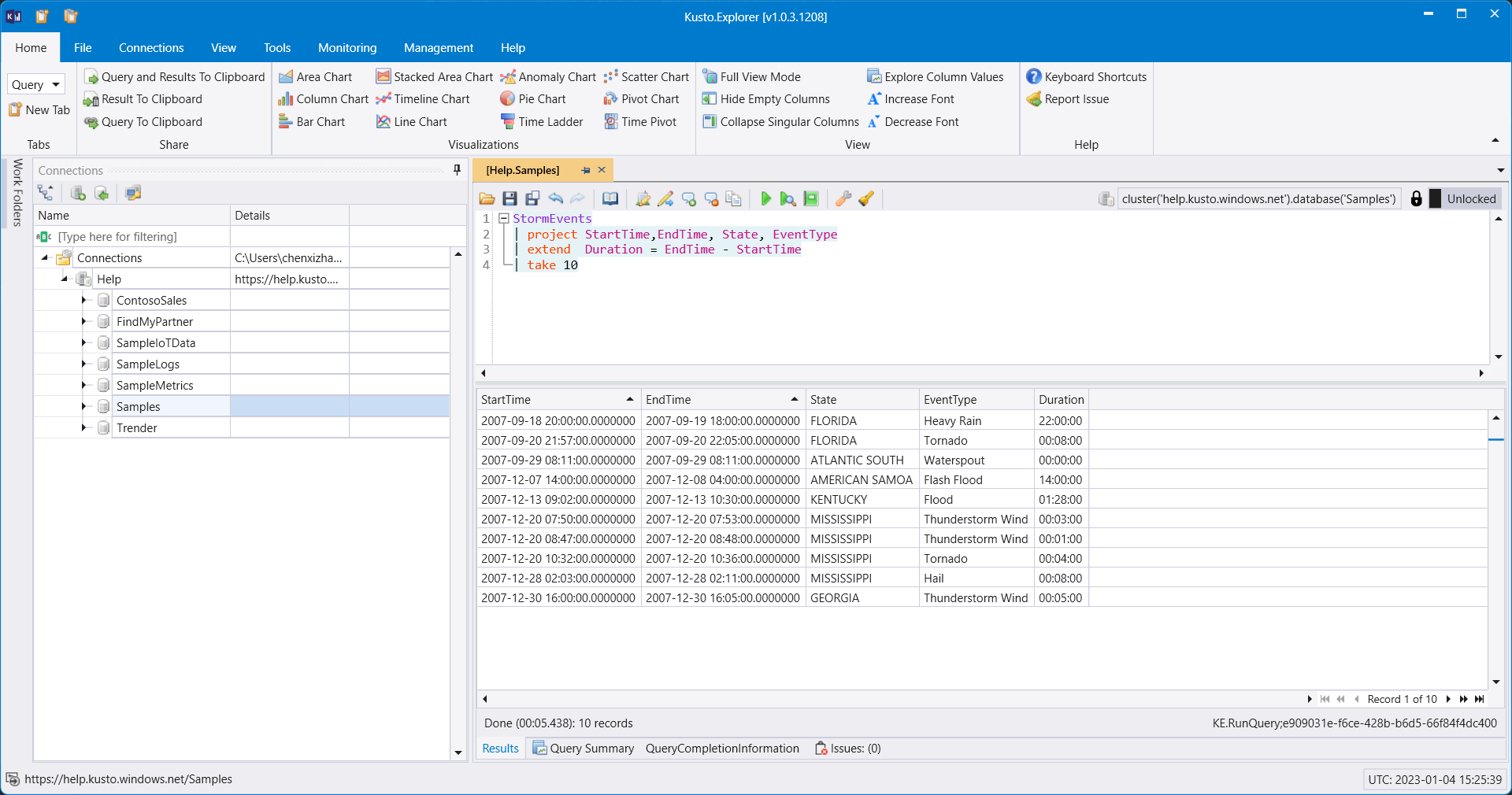This screenshot has height=795, width=1512.
Task: Toggle Full View Mode
Action: [751, 76]
